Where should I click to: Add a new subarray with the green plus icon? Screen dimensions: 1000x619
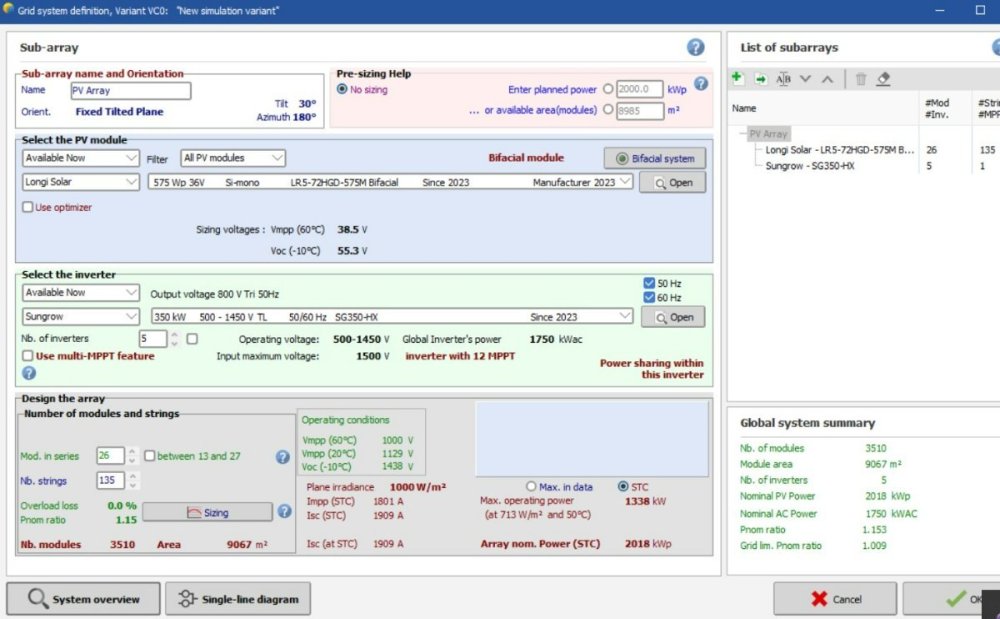(738, 79)
